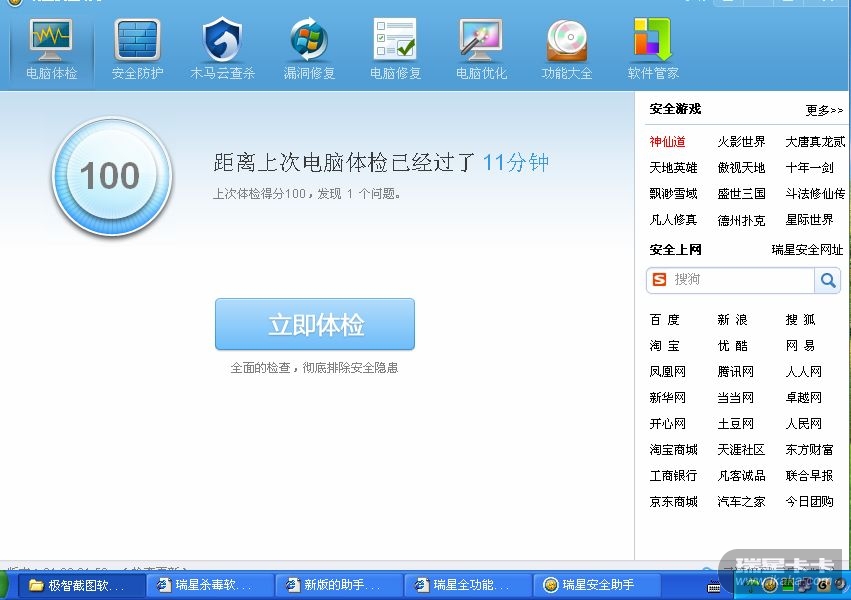Open the 傲视天地 game link
Image resolution: width=851 pixels, height=600 pixels.
pyautogui.click(x=741, y=168)
